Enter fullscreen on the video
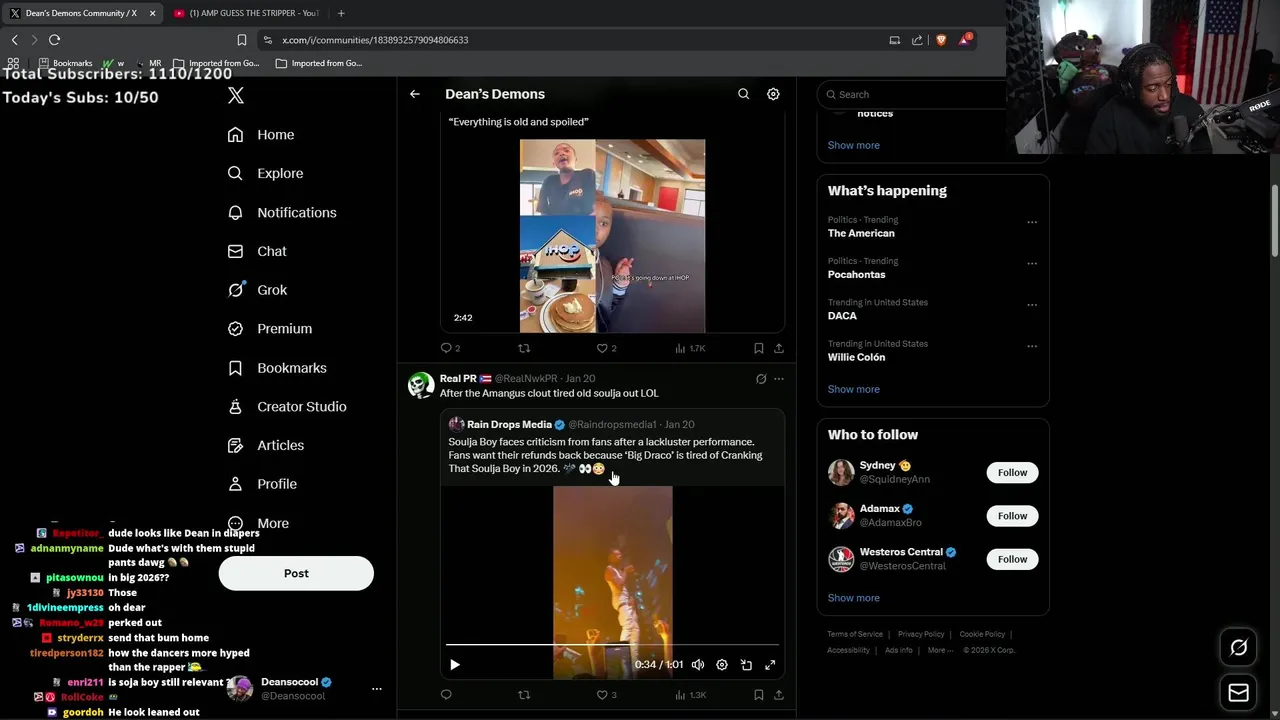Screen dimensions: 1280x720 click(x=770, y=665)
